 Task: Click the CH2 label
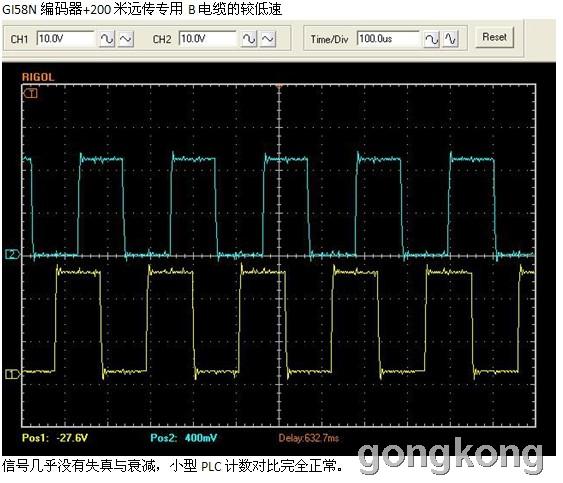[x=162, y=39]
